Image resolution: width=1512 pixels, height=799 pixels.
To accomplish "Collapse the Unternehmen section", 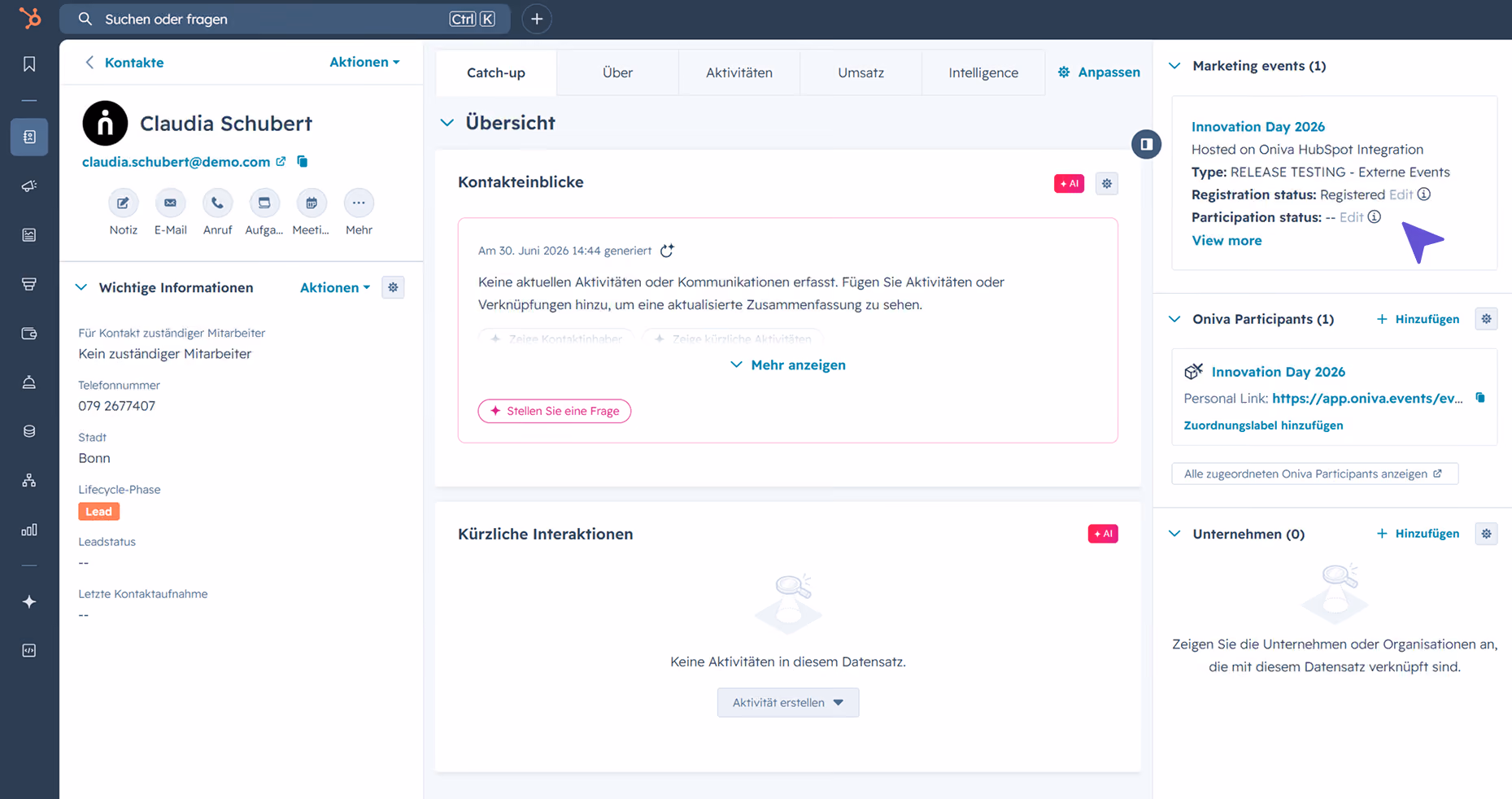I will tap(1174, 534).
